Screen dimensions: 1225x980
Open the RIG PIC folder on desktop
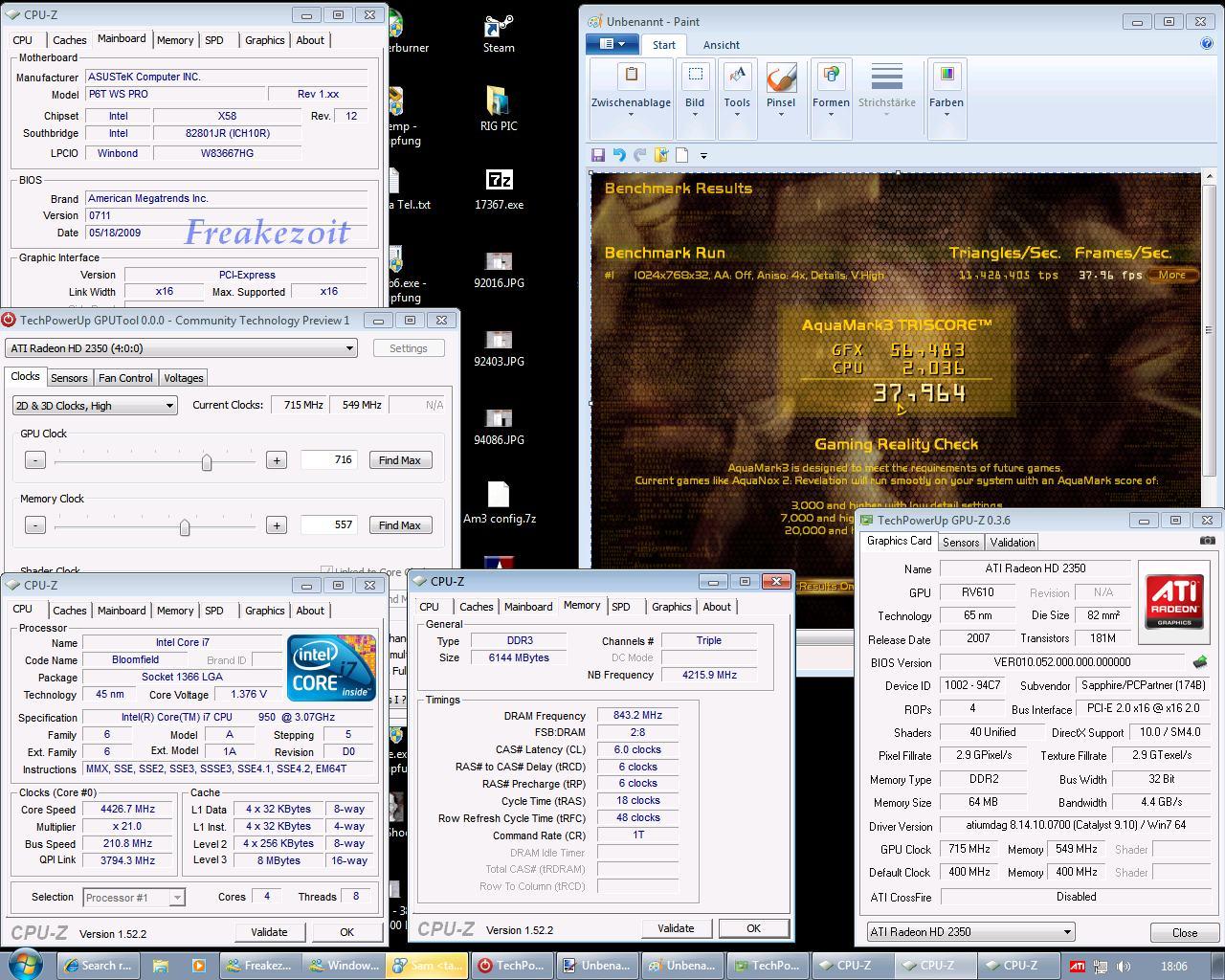tap(499, 108)
